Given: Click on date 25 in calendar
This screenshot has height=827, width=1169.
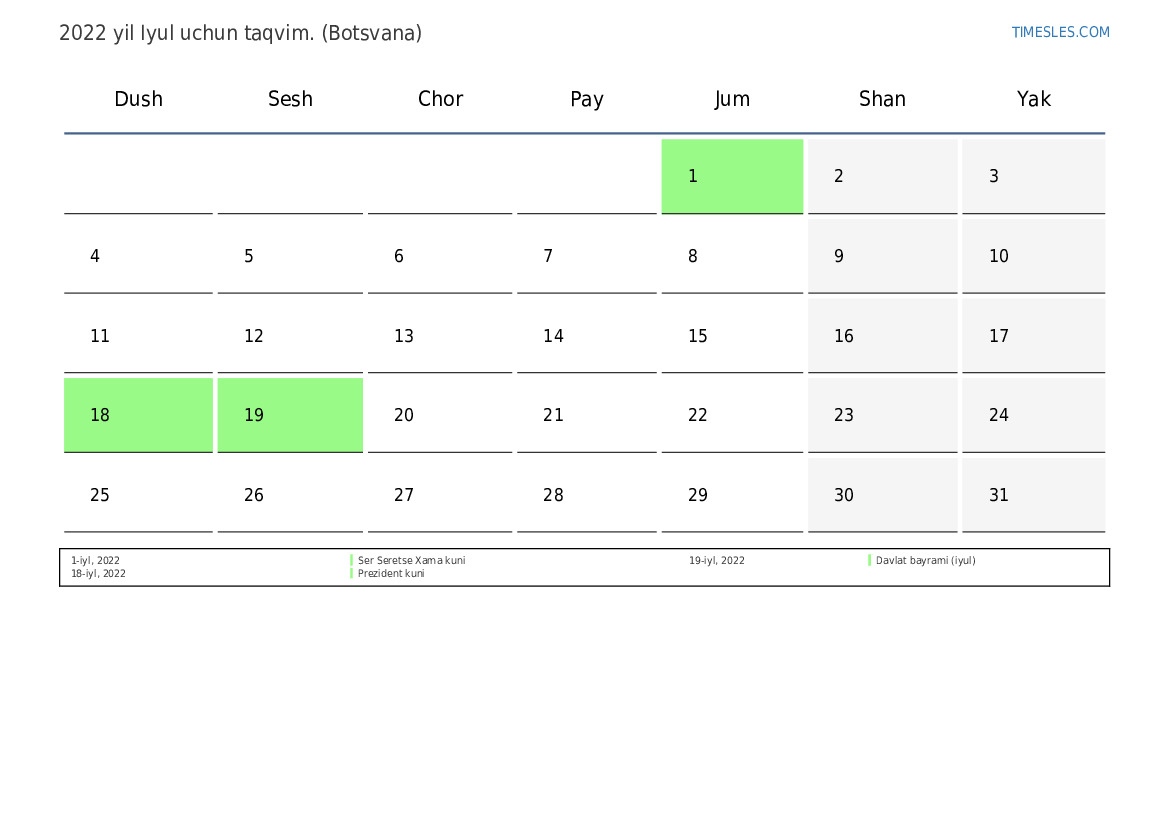Looking at the screenshot, I should click(x=138, y=495).
